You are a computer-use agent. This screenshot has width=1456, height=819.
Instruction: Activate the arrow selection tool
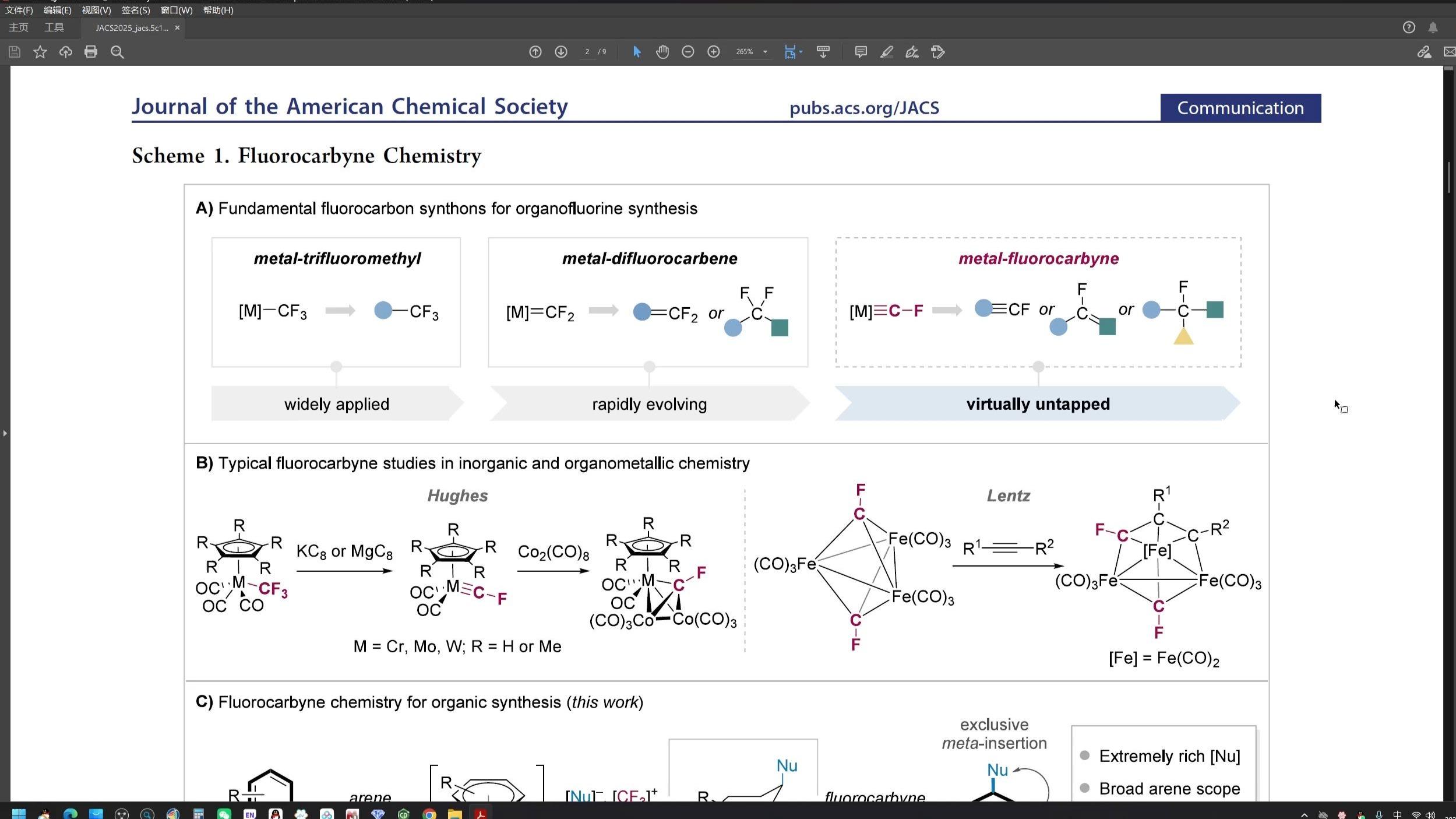click(x=636, y=52)
